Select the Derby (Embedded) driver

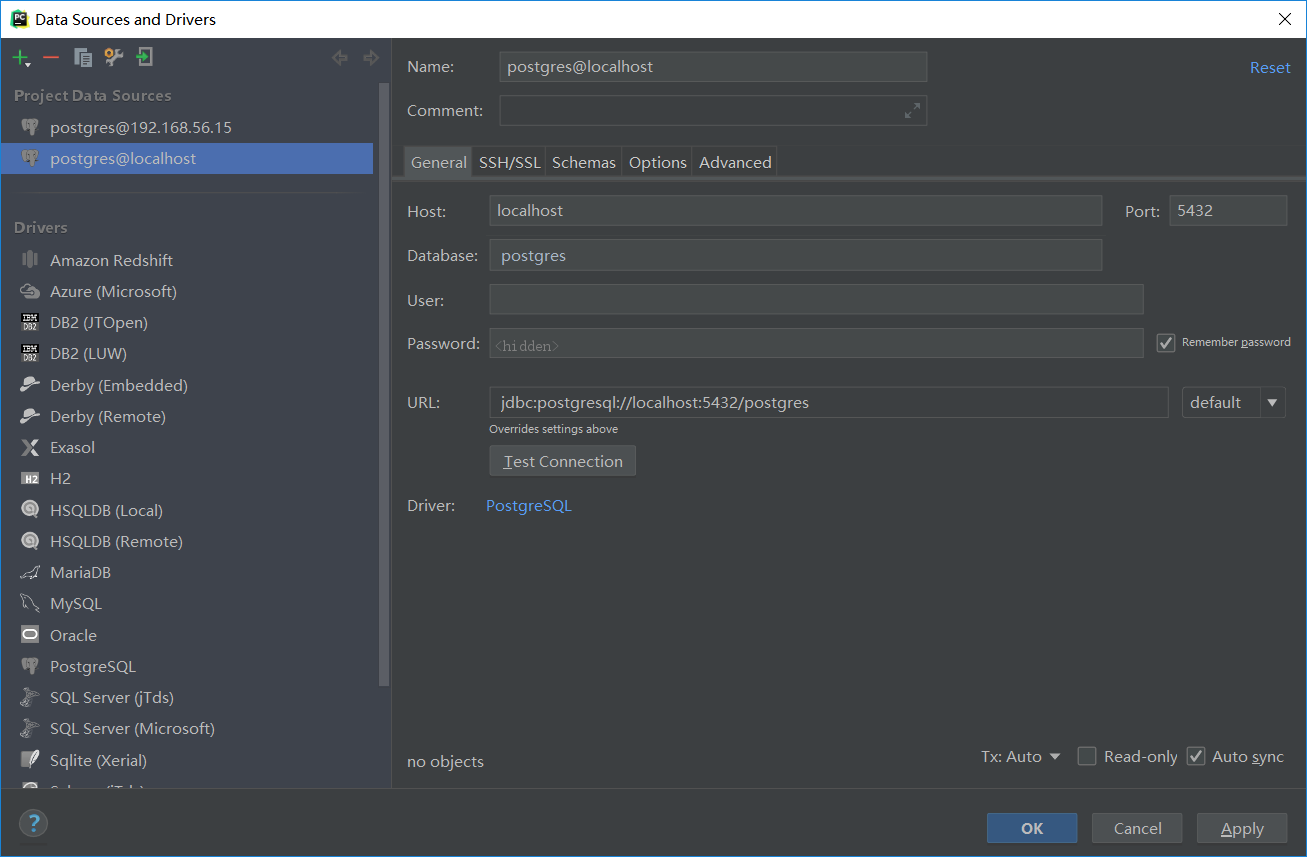[118, 385]
